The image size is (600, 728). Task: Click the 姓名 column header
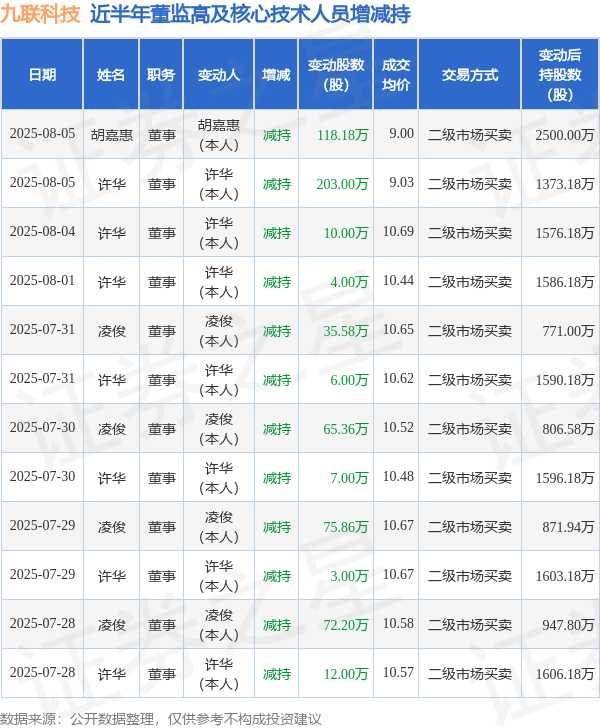click(111, 75)
